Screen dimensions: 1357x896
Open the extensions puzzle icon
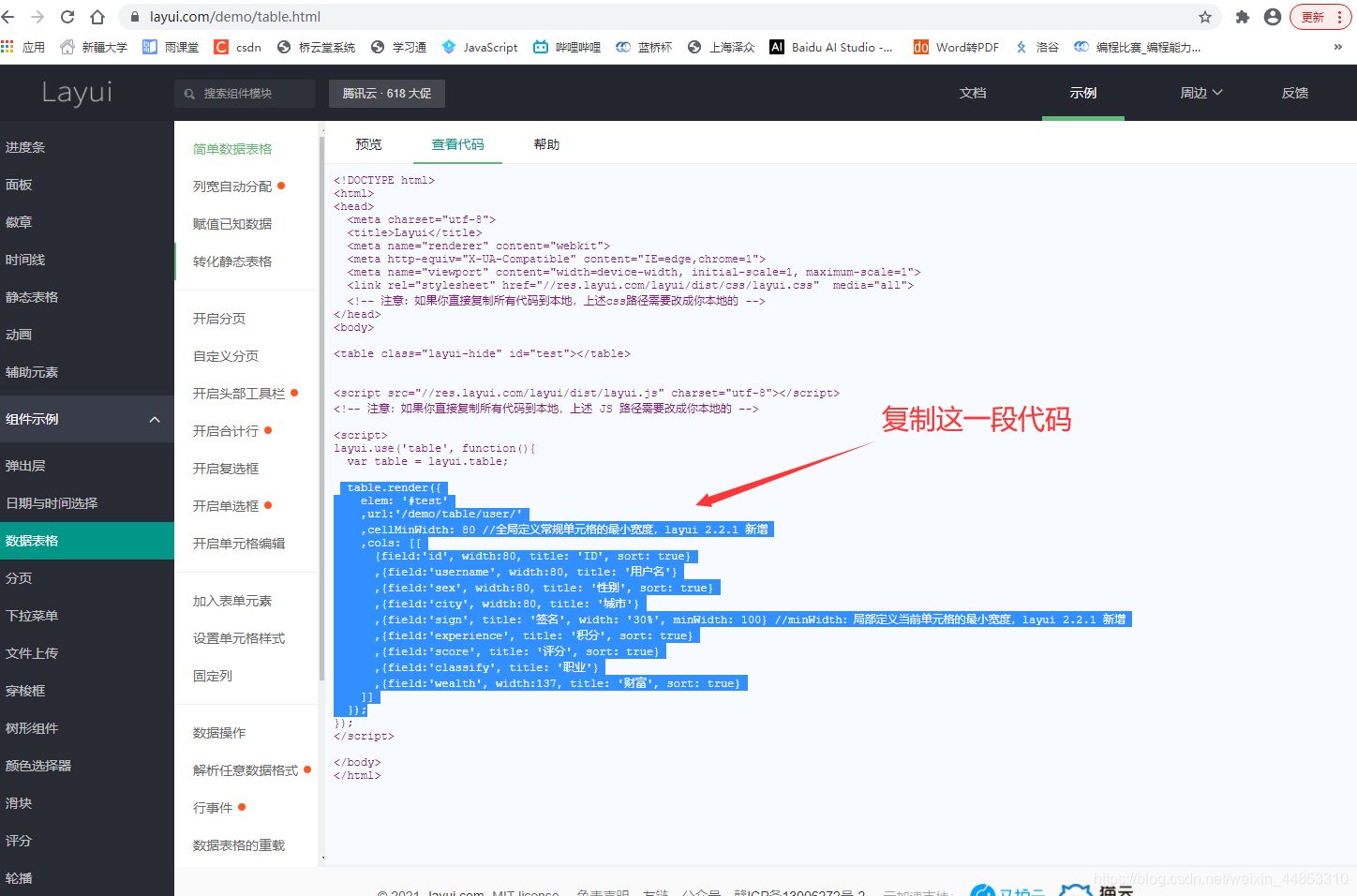point(1243,17)
